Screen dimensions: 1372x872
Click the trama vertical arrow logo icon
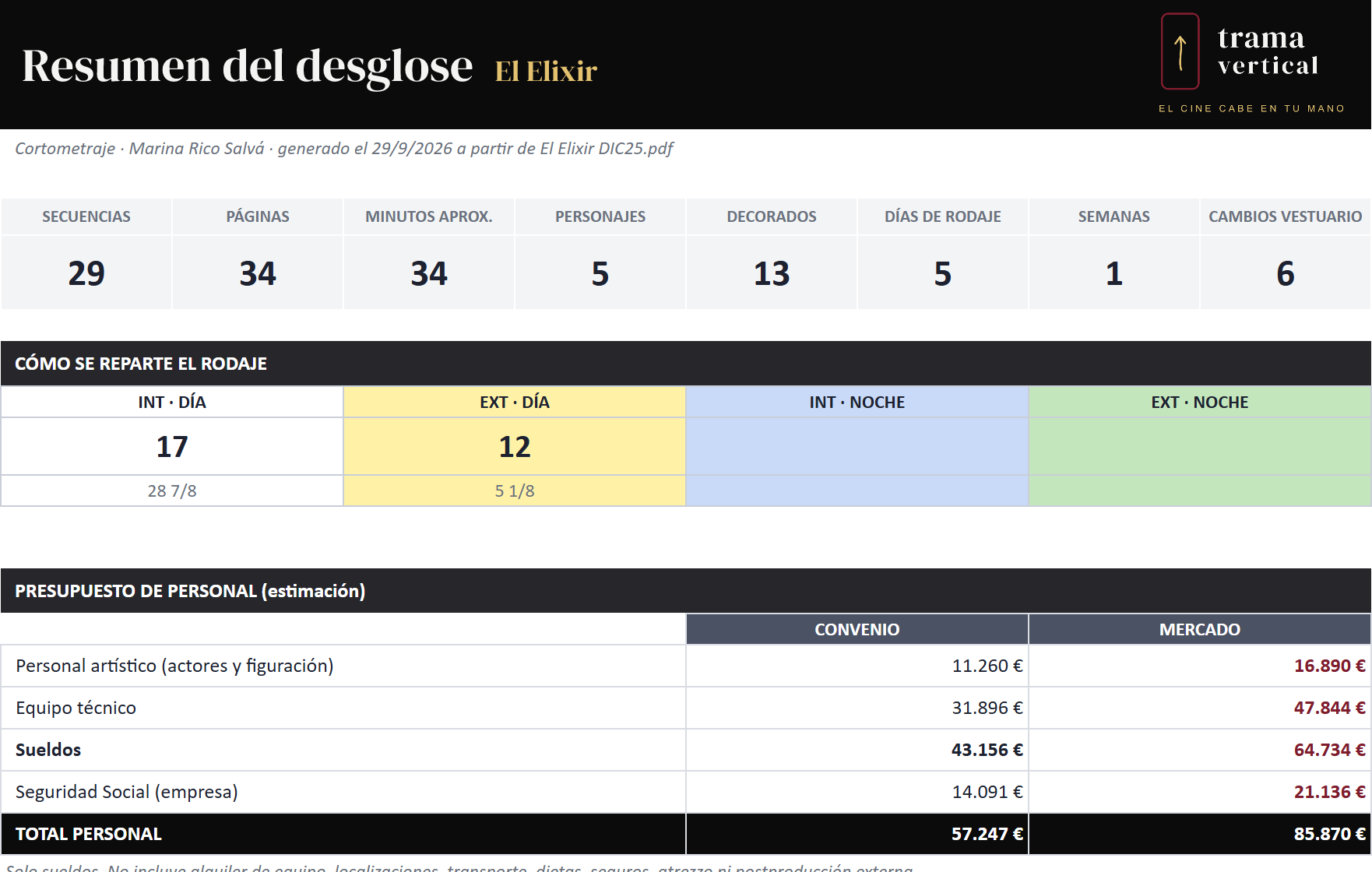pyautogui.click(x=1180, y=51)
